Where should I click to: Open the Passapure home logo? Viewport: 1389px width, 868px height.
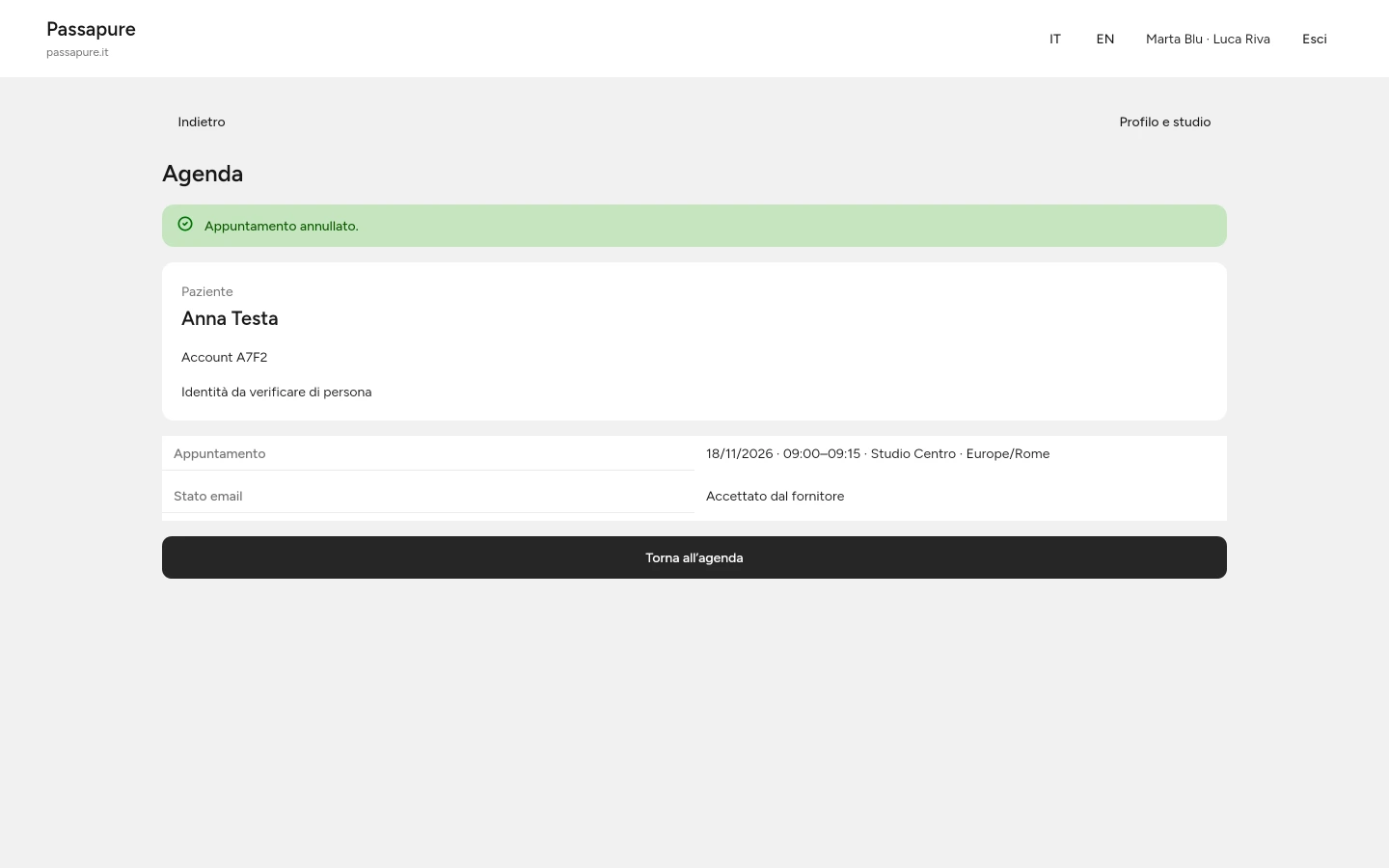coord(91,29)
